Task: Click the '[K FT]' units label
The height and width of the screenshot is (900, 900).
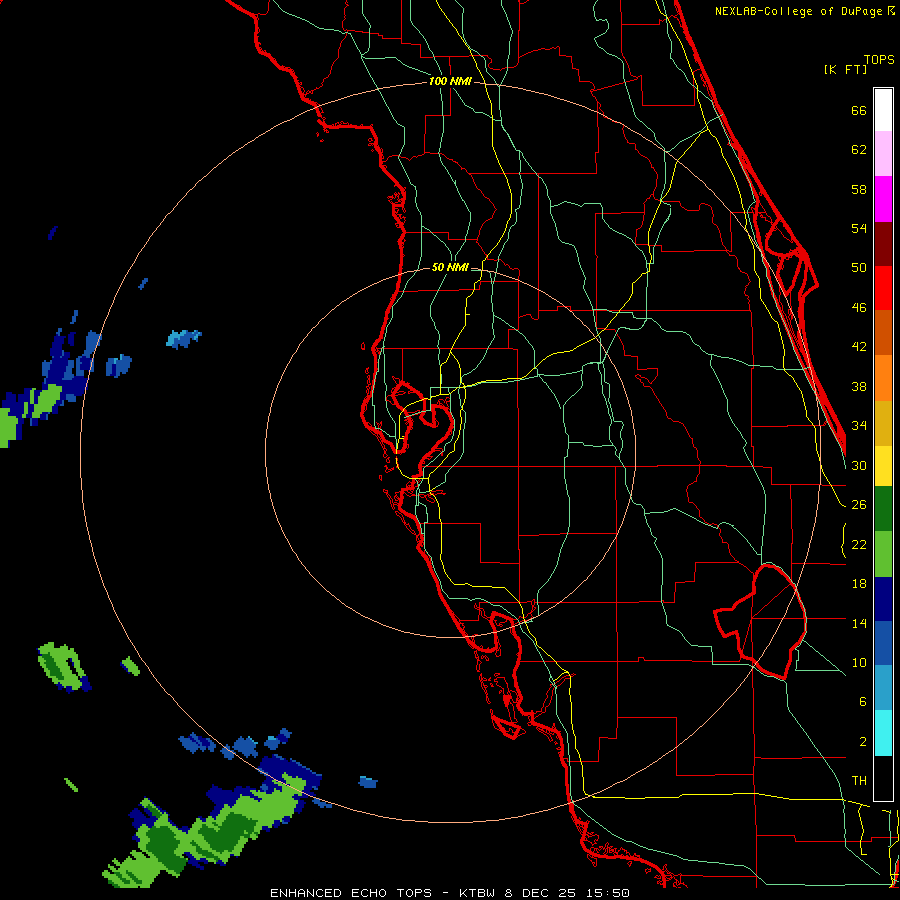Action: coord(845,69)
